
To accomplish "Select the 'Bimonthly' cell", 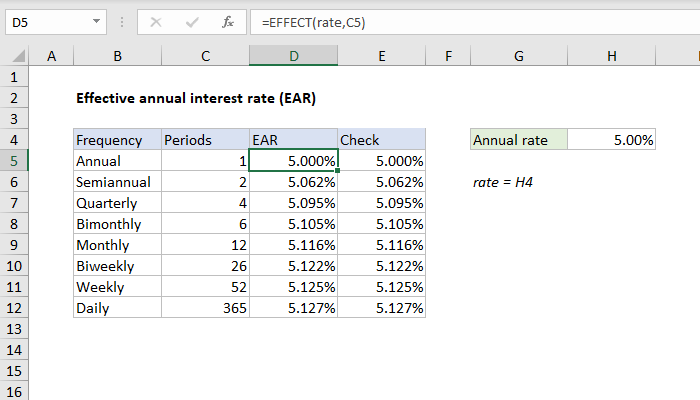I will (x=117, y=224).
